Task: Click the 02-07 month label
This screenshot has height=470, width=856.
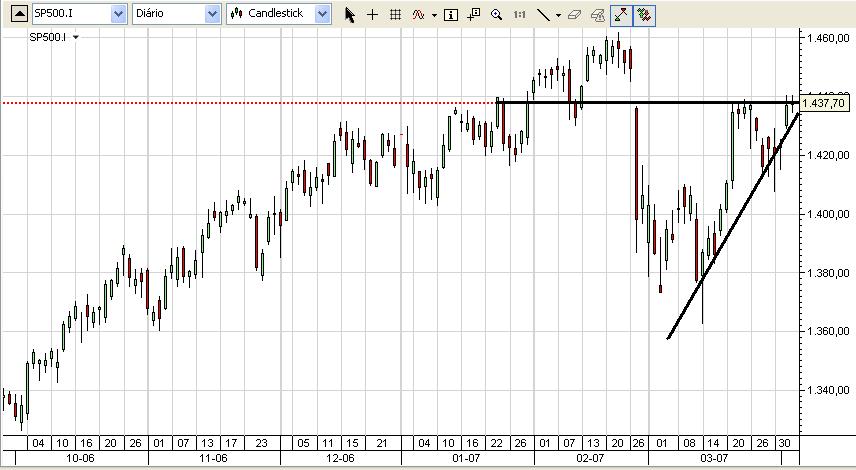Action: [590, 458]
